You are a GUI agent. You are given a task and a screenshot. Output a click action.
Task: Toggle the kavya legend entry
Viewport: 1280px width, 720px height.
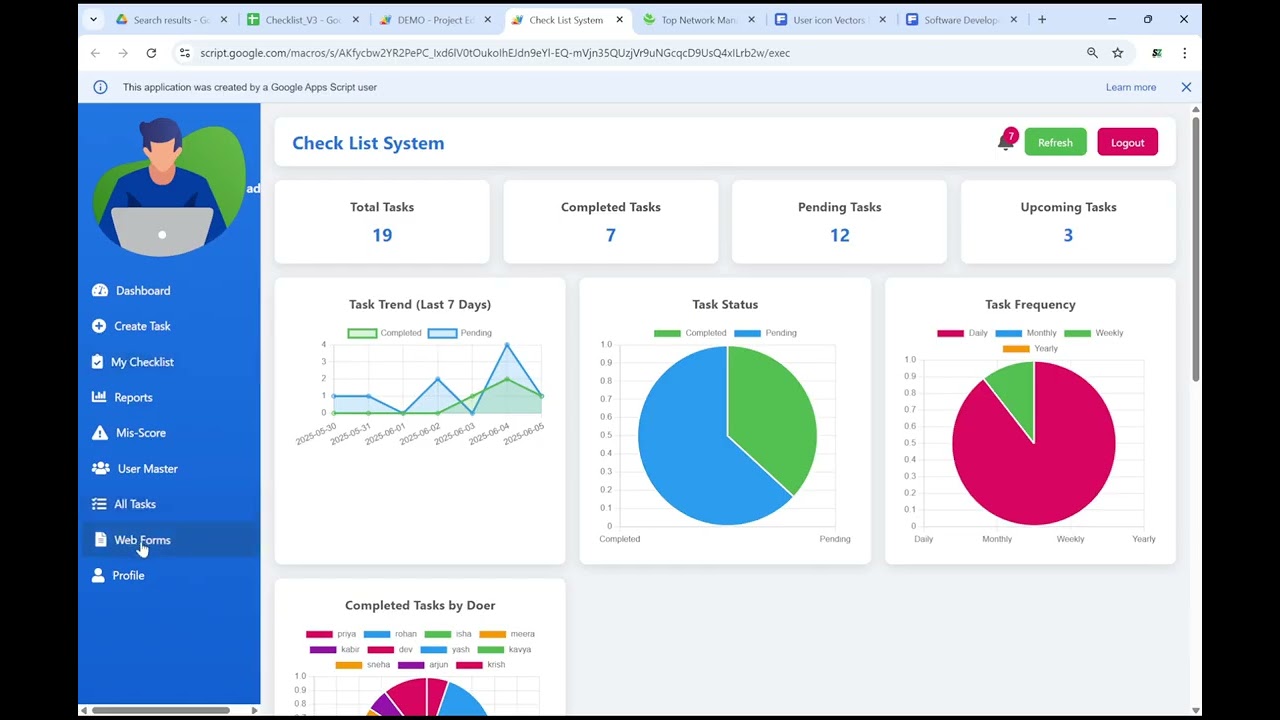(x=504, y=650)
